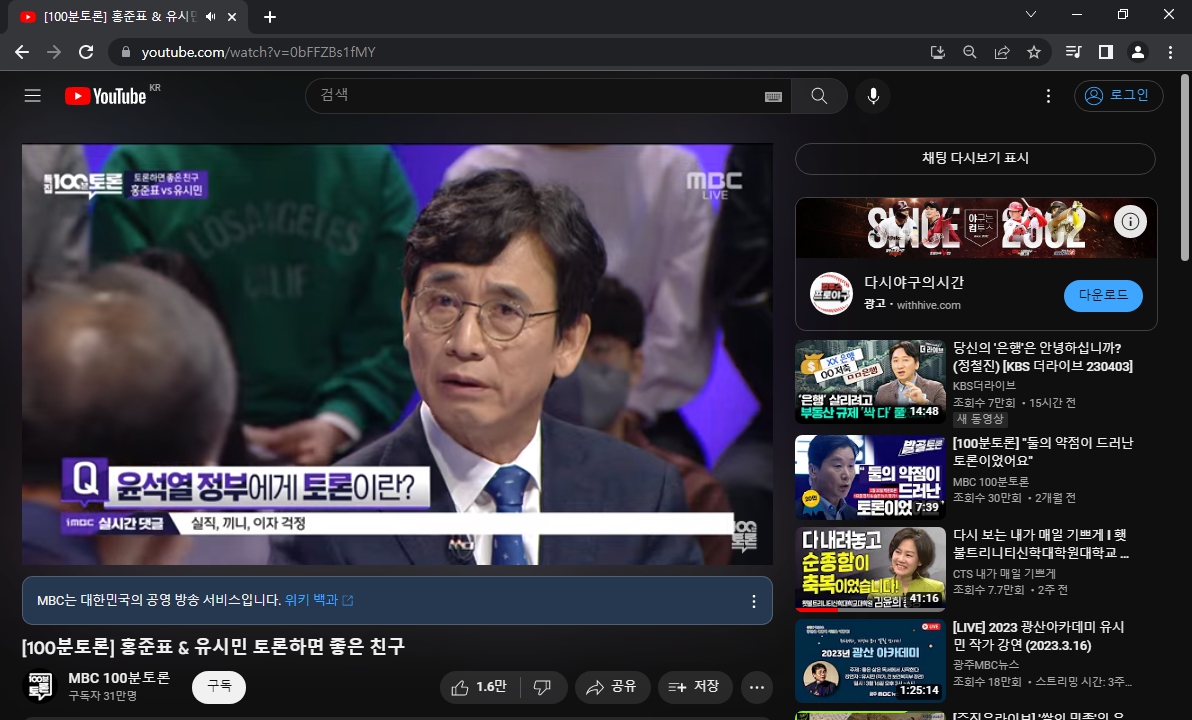Go back with the browser back arrow
The image size is (1192, 720).
tap(22, 52)
